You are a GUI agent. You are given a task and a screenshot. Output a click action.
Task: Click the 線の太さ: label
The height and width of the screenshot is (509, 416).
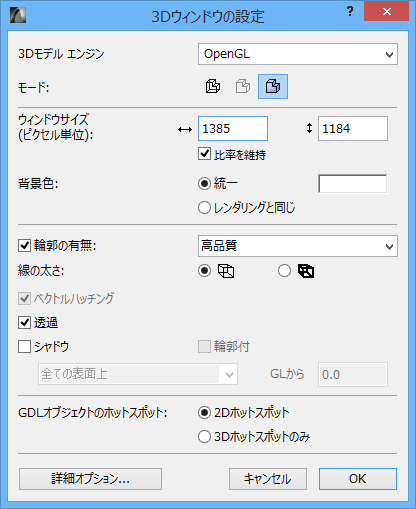41,271
